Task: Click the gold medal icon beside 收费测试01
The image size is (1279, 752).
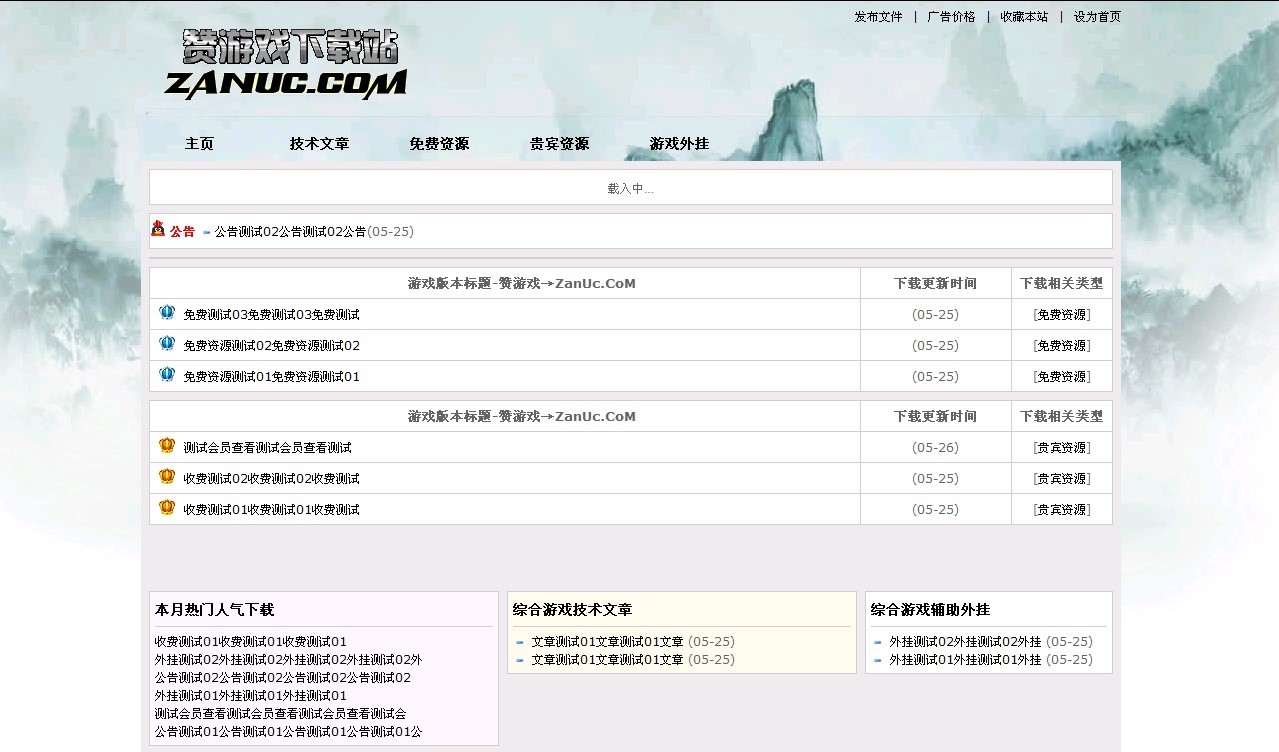Action: click(x=167, y=508)
